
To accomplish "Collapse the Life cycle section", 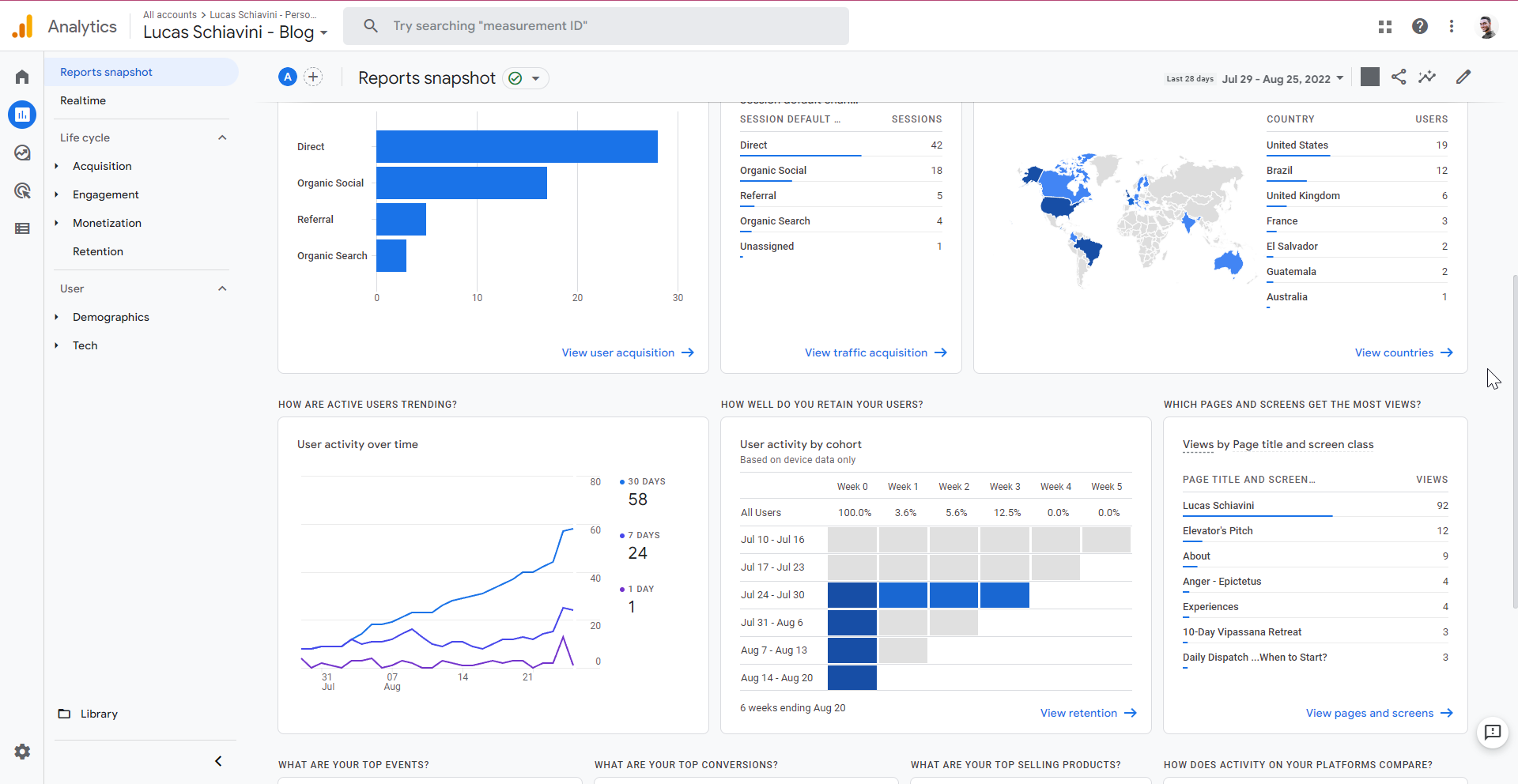I will pos(222,138).
